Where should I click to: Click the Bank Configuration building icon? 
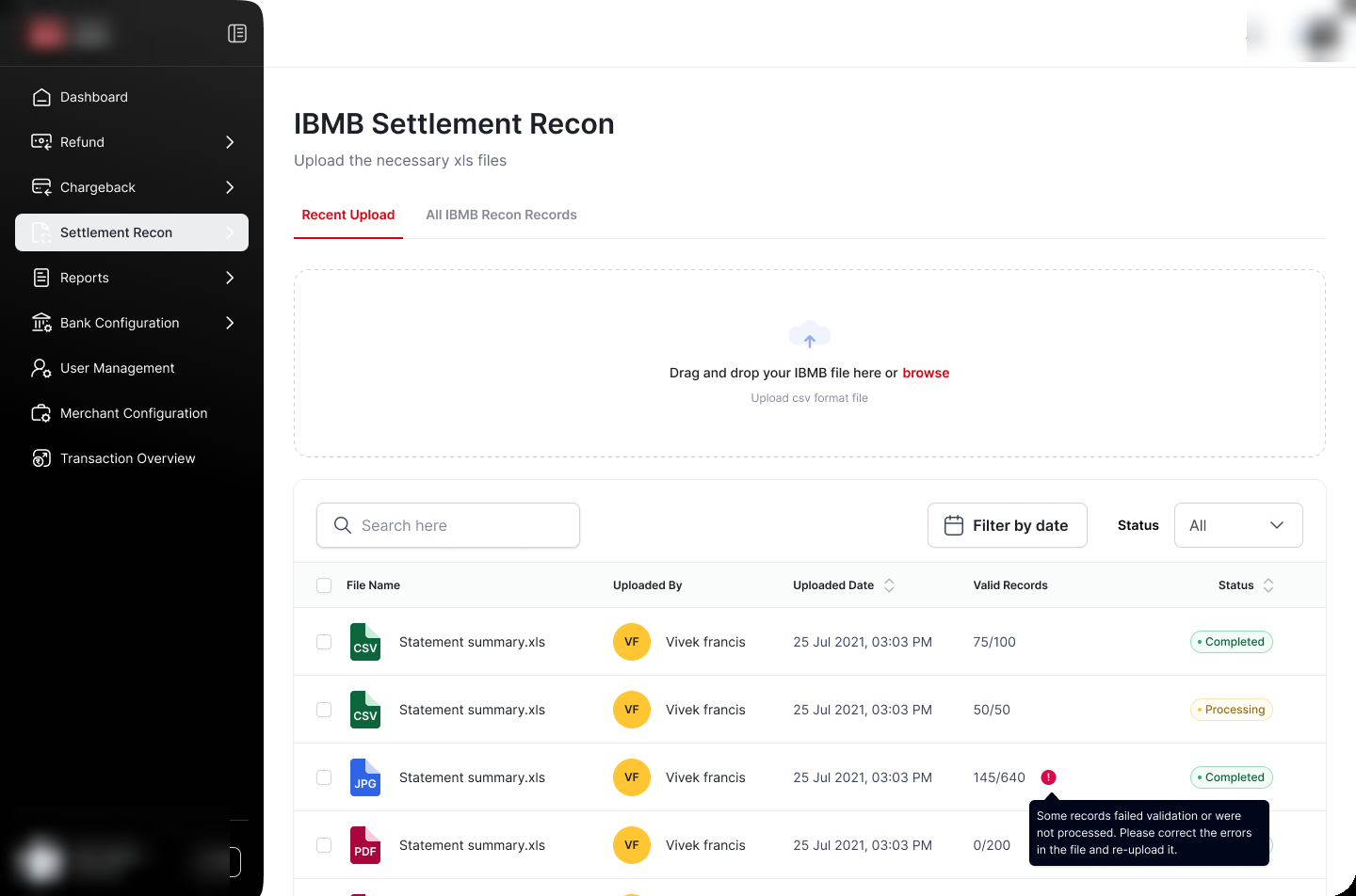(x=41, y=323)
